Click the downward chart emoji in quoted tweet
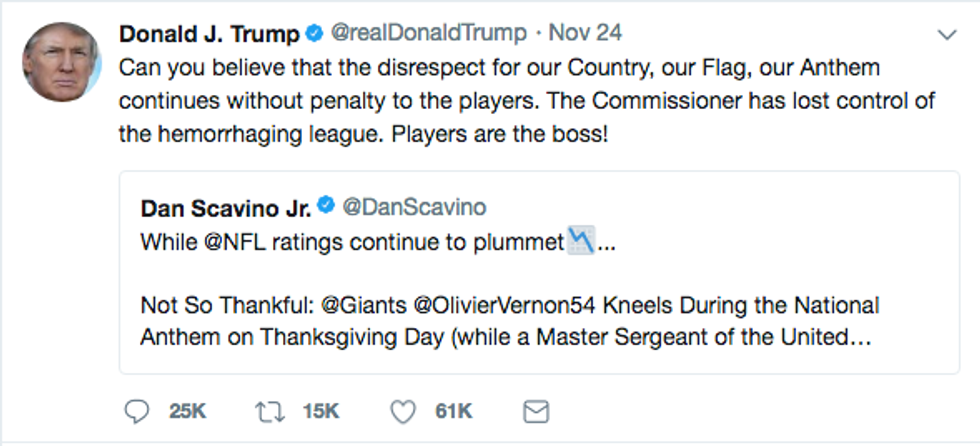Viewport: 980px width, 446px height. pos(580,241)
